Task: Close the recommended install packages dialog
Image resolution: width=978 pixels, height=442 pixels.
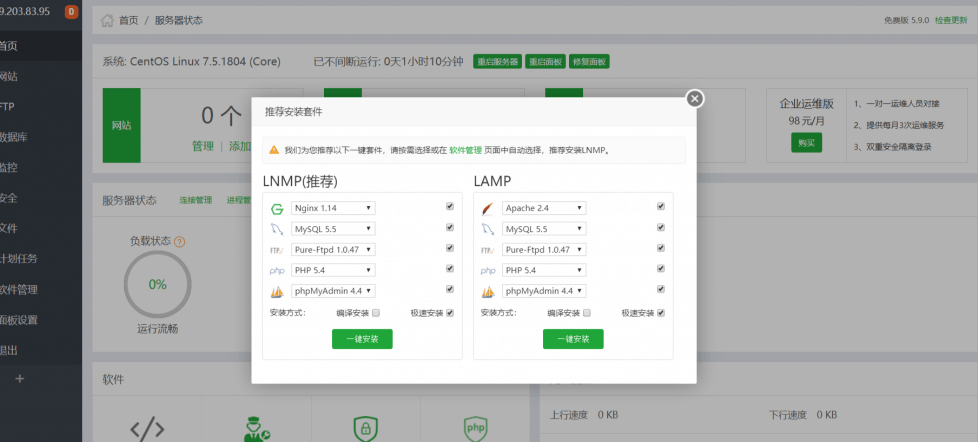Action: 695,98
